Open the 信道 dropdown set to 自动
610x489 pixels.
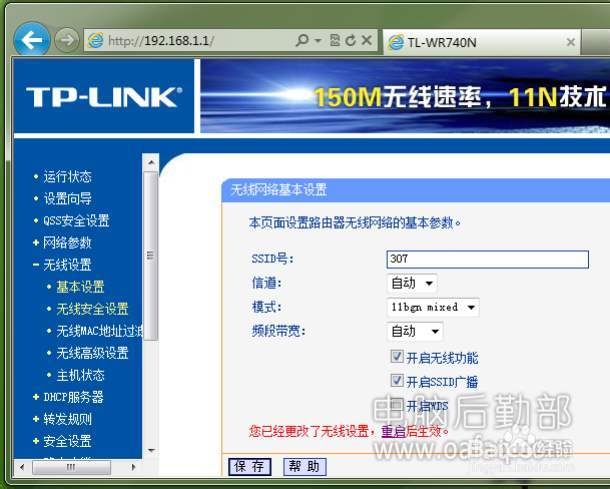(x=412, y=283)
